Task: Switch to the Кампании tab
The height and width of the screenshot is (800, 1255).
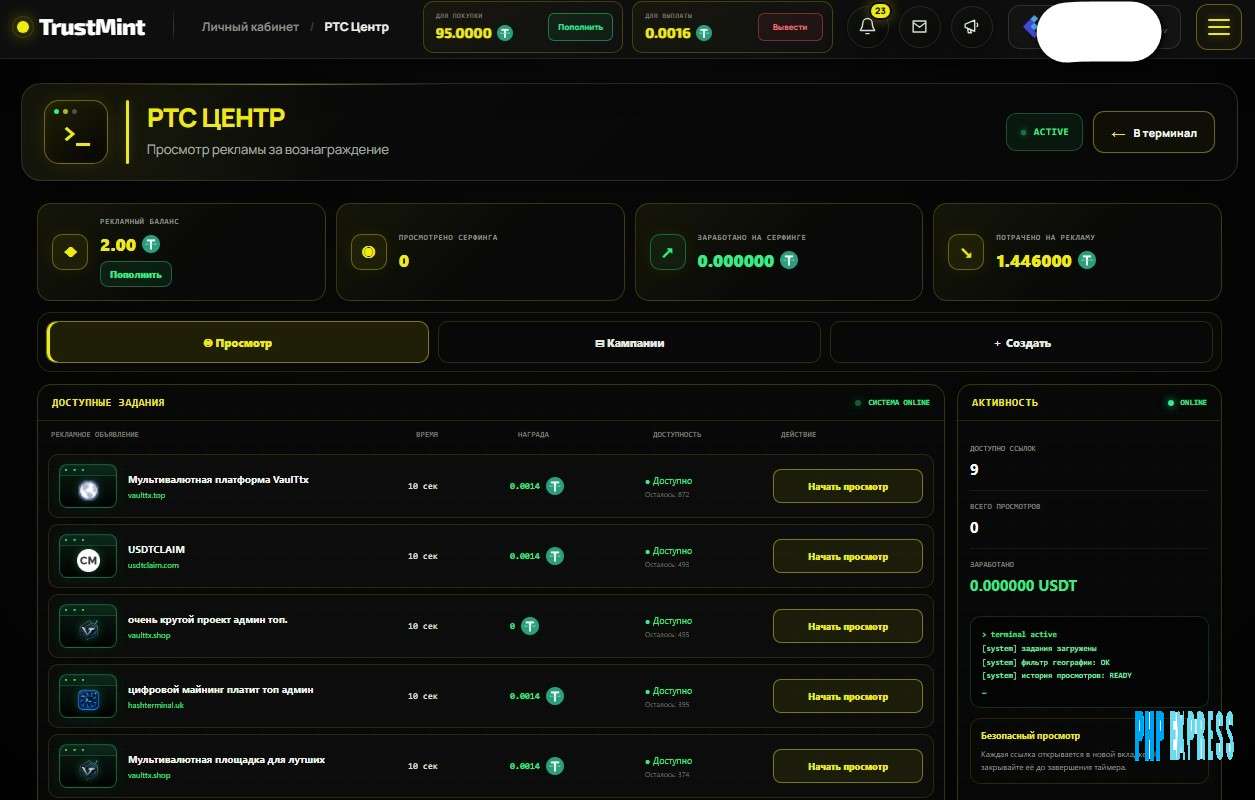Action: [x=629, y=342]
